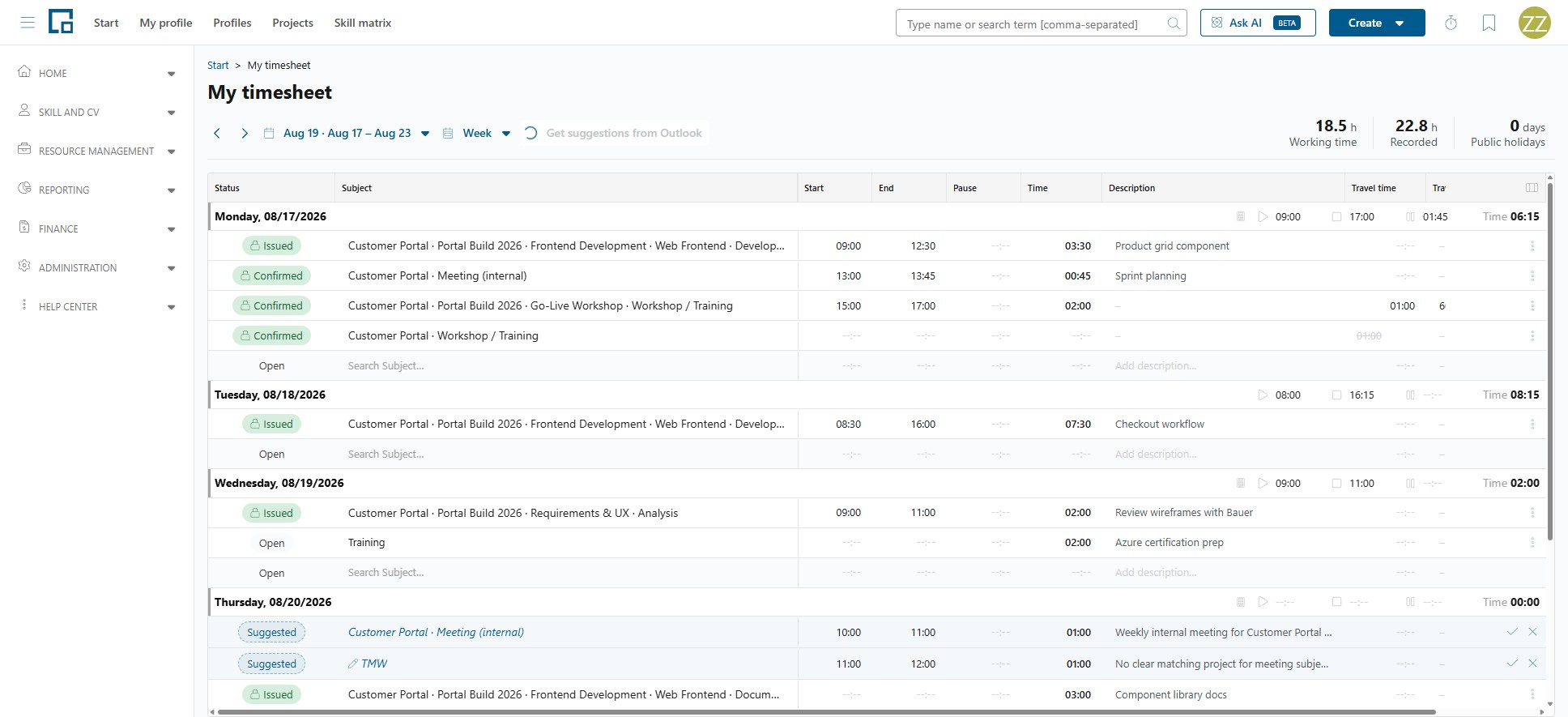The width and height of the screenshot is (1568, 717).
Task: Click the suggested Customer Portal · Meeting (internal) link
Action: tap(436, 632)
